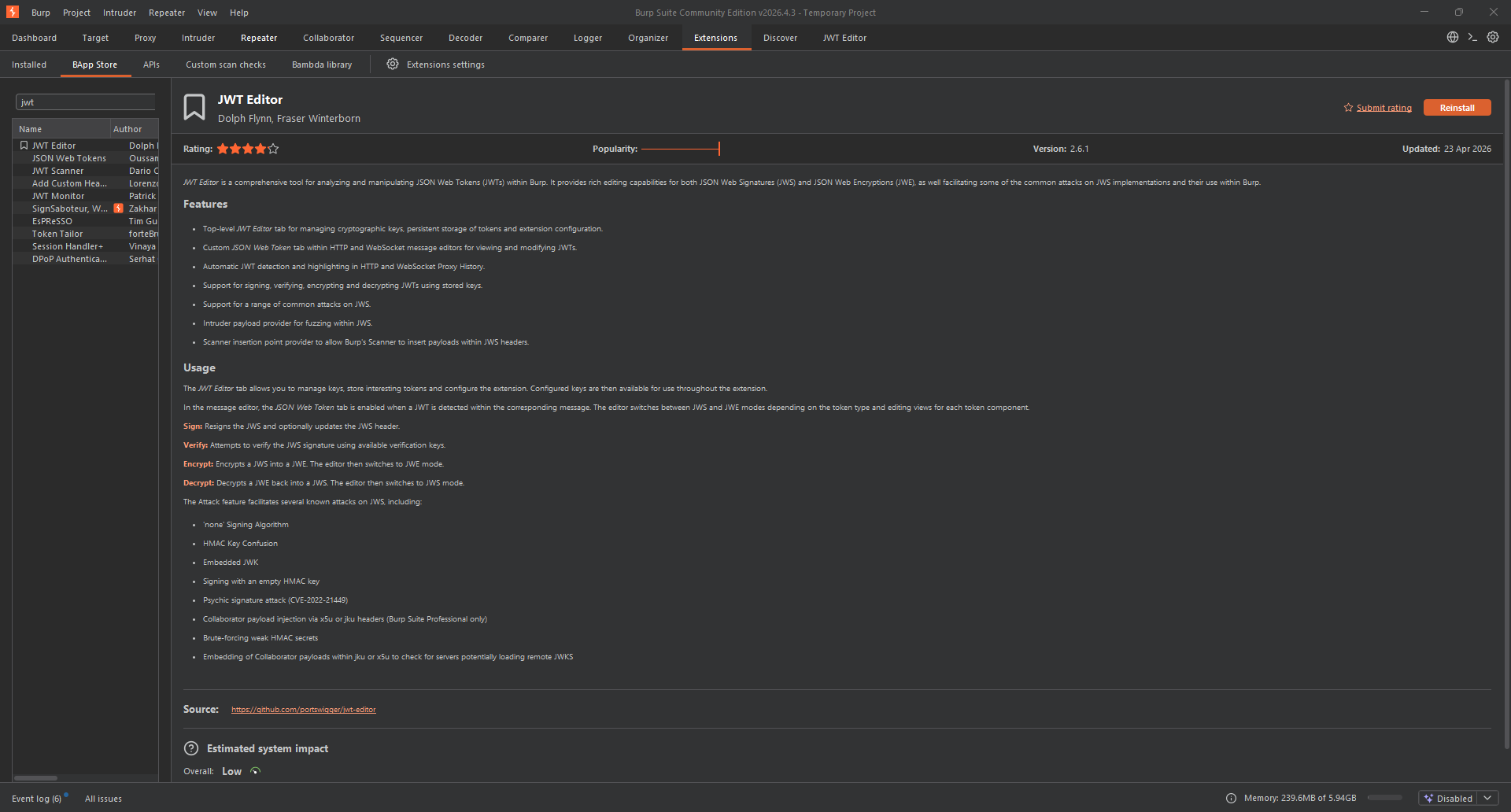Select the SignSaboteur extension row
The height and width of the screenshot is (812, 1511).
click(x=86, y=209)
